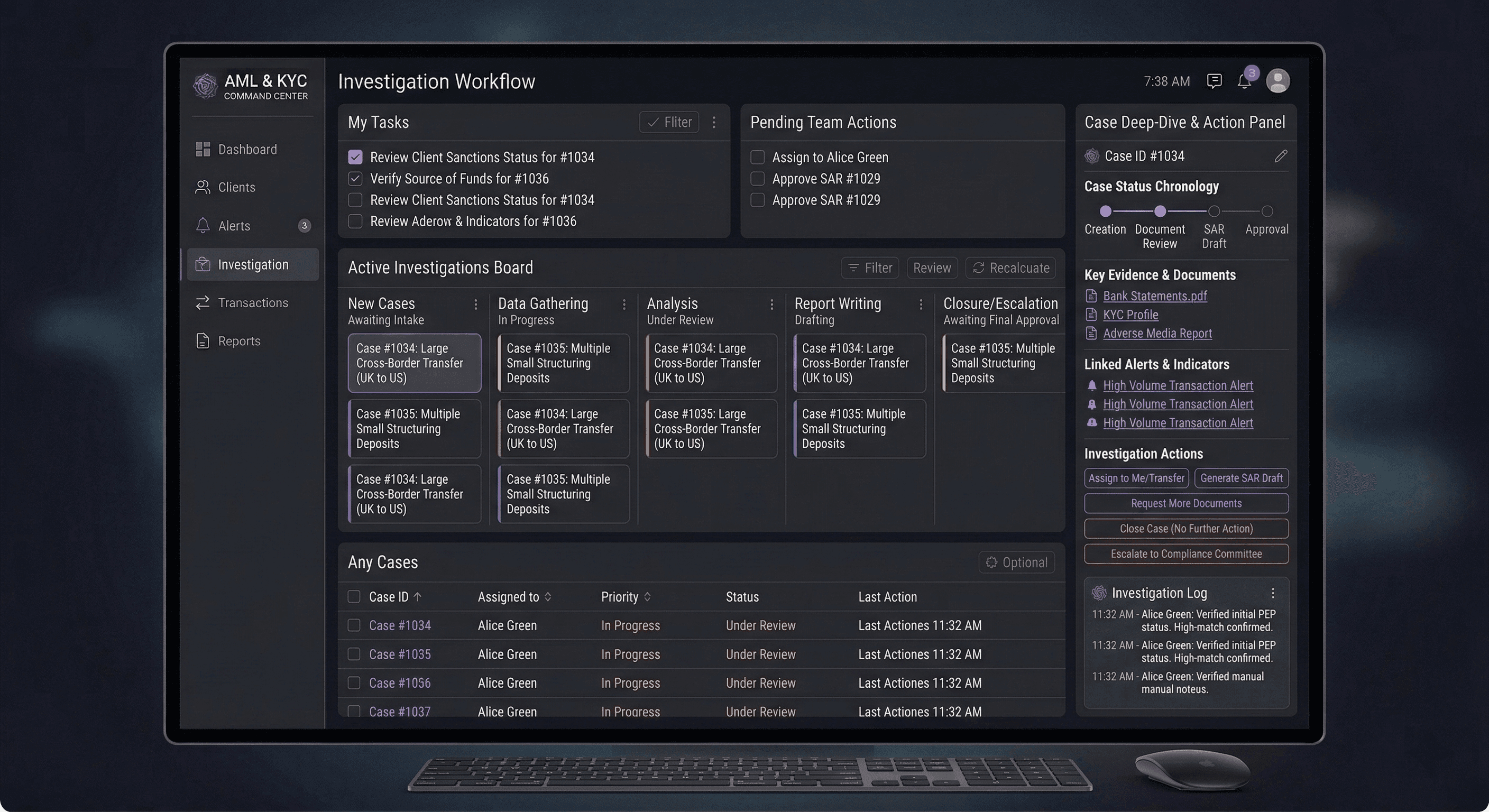This screenshot has height=812, width=1489.
Task: Check Assign to Alice Green action
Action: click(757, 157)
